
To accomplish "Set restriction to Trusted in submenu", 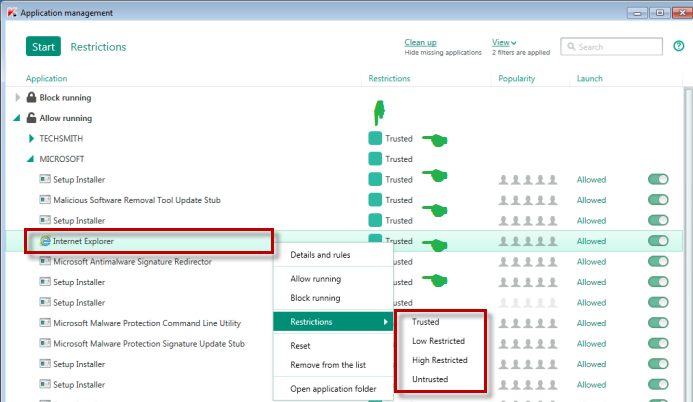I will tap(426, 322).
